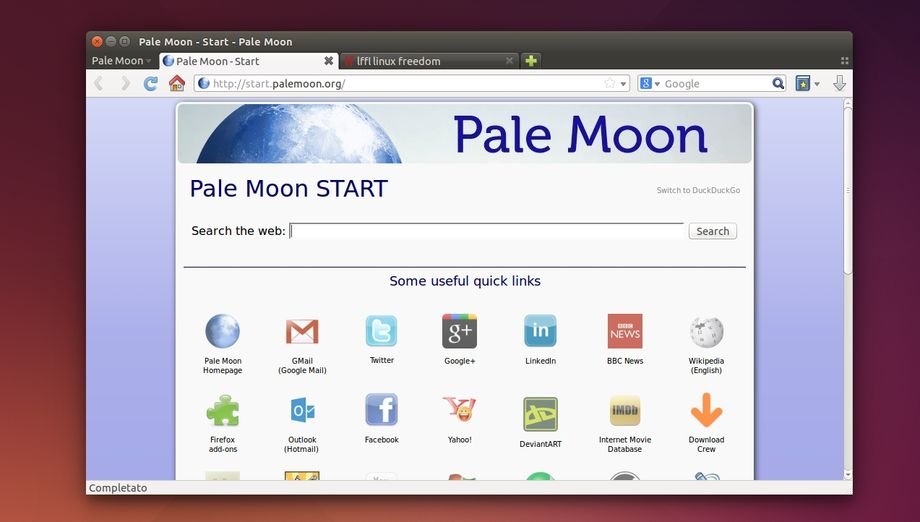This screenshot has width=920, height=522.
Task: Bookmark this page with the star icon
Action: coord(610,83)
